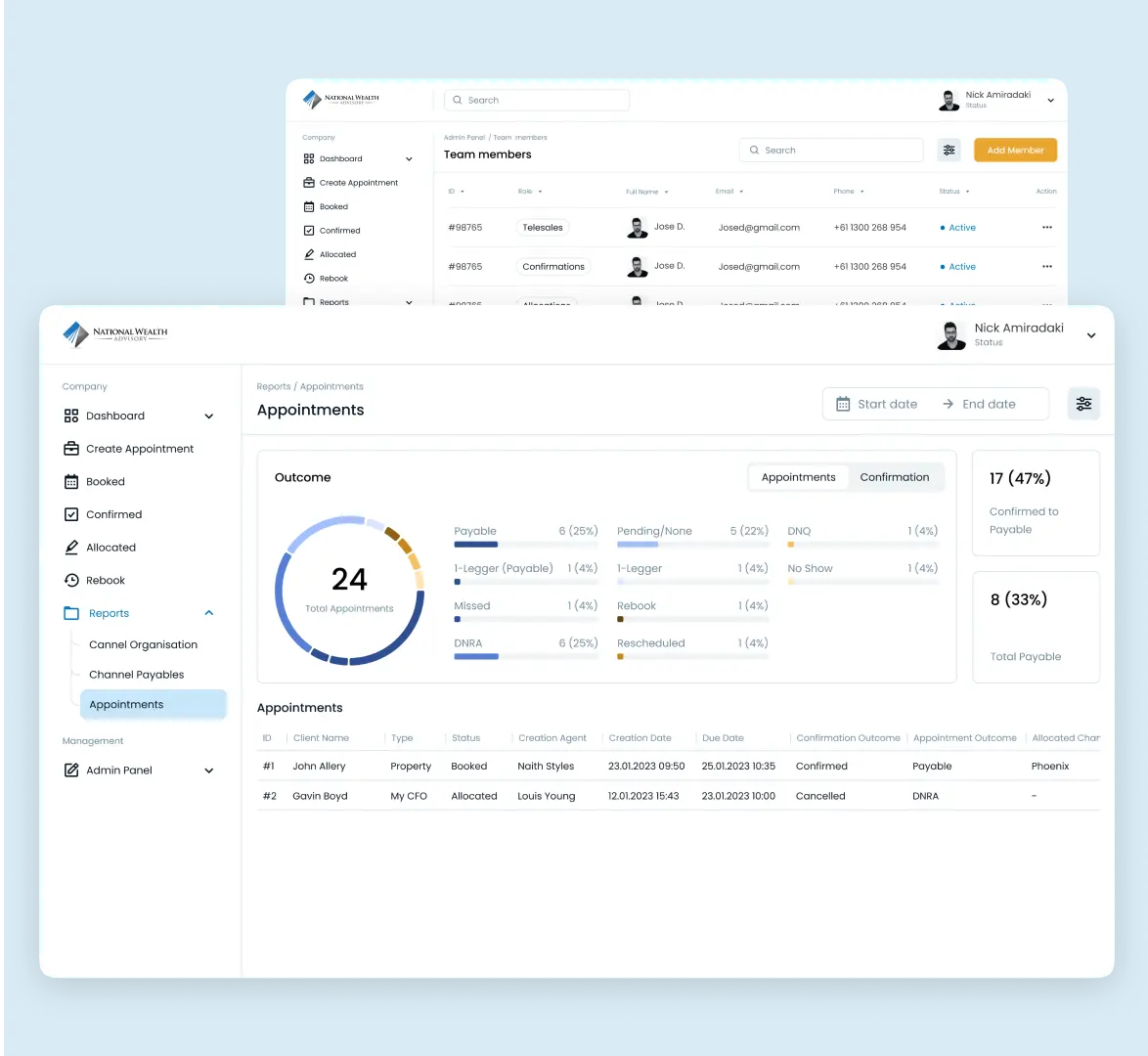Expand the Dashboard chevron in the Team members window
Viewport: 1148px width, 1056px height.
(410, 159)
